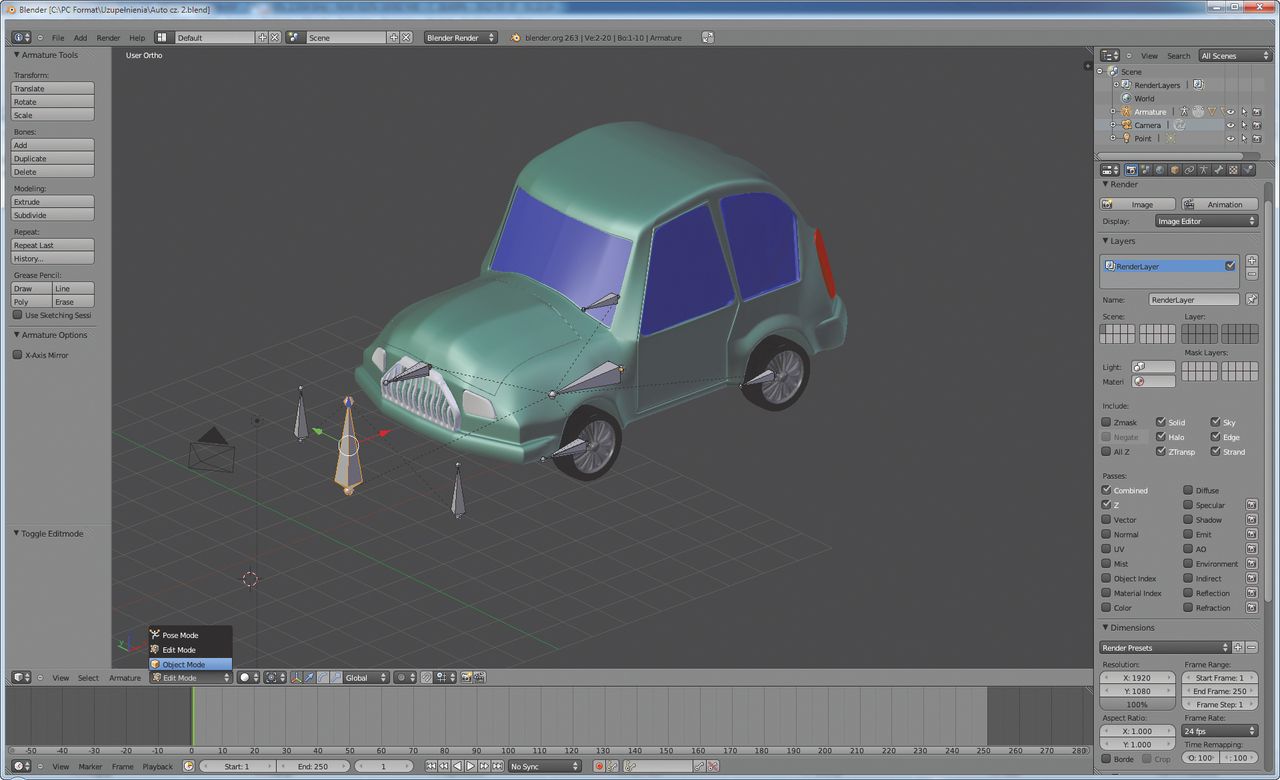Screen dimensions: 1280x780
Task: Open the Object properties tab (orange cube)
Action: (1175, 170)
